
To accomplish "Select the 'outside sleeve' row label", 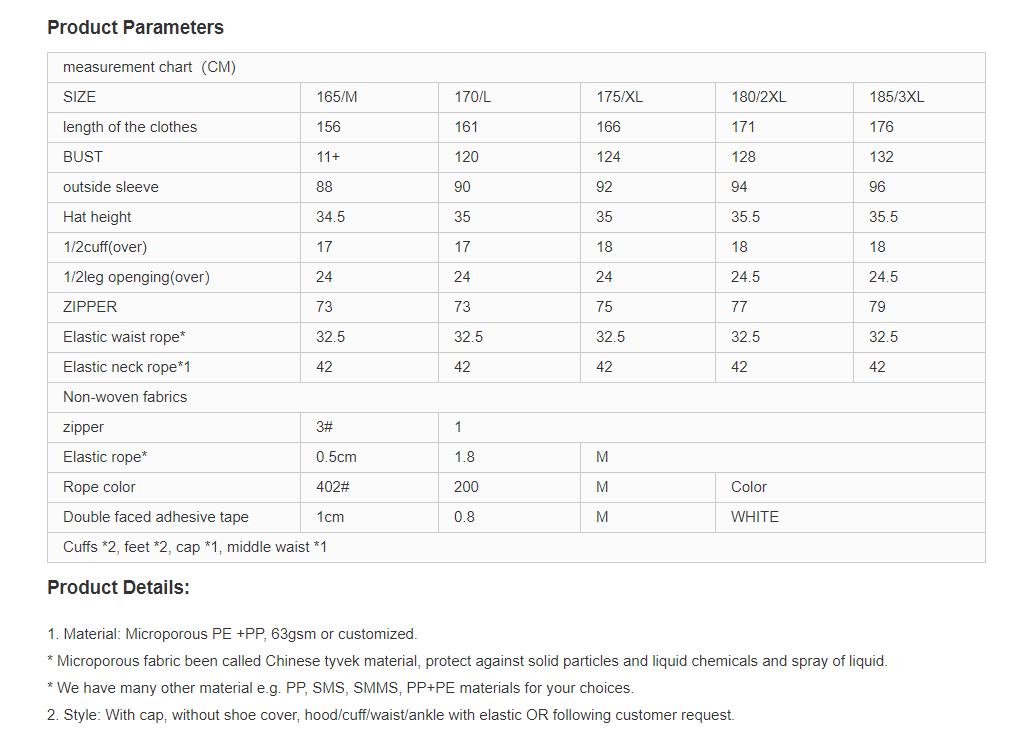I will point(111,187).
